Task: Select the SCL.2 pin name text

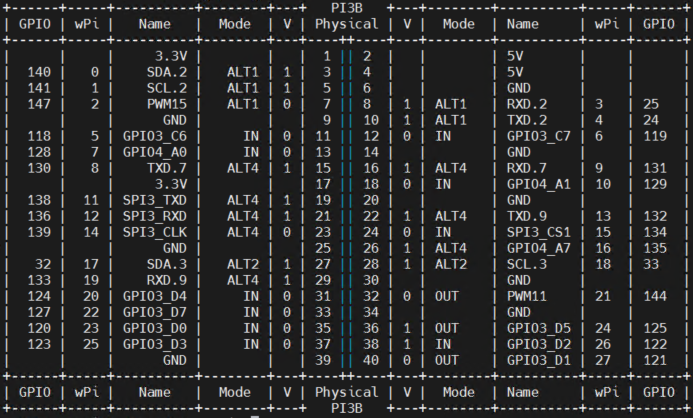Action: pyautogui.click(x=171, y=88)
